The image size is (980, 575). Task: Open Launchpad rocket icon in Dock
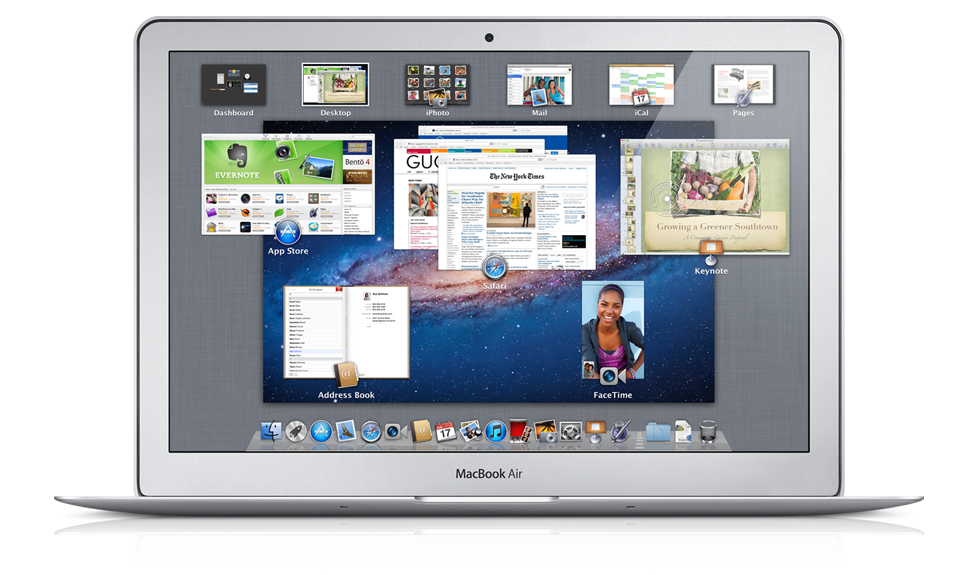click(296, 431)
